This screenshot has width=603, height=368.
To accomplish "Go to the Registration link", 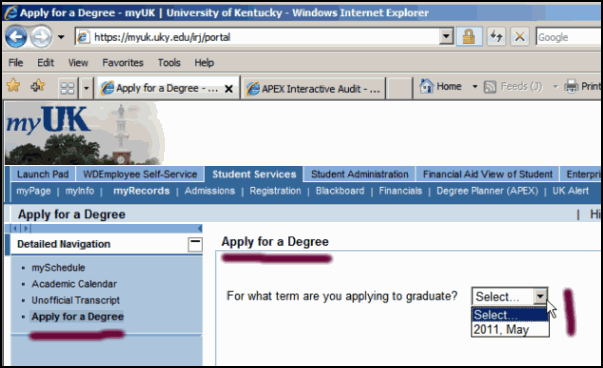I will coord(275,191).
